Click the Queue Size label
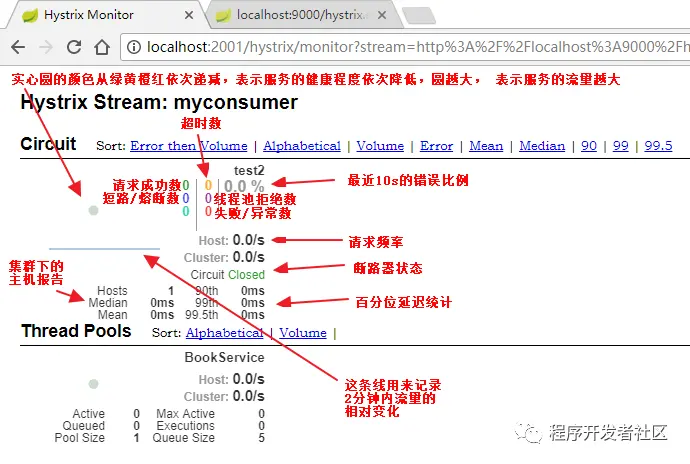The height and width of the screenshot is (464, 690). tap(184, 438)
